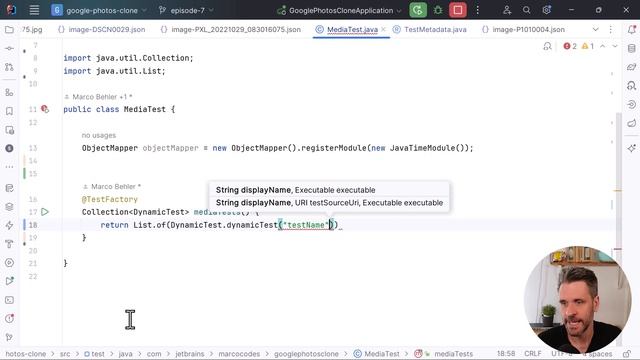This screenshot has height=360, width=640.
Task: Open the Bookmarks tool window
Action: click(x=9, y=111)
